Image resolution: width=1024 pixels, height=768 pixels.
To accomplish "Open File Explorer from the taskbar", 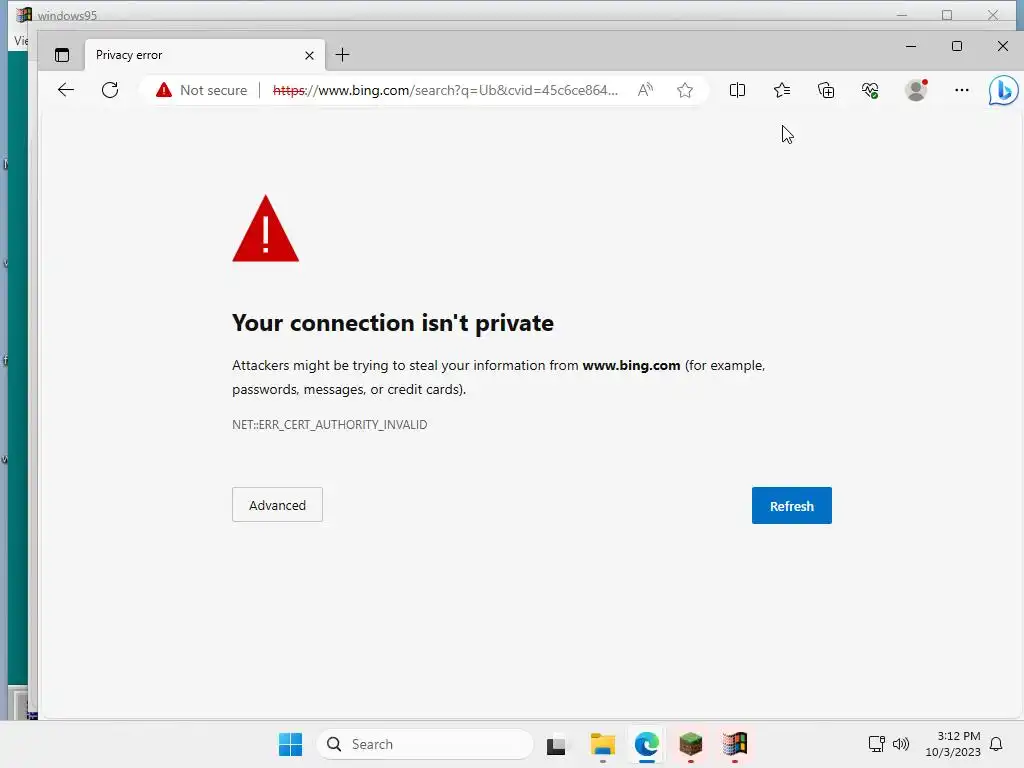I will pos(603,744).
